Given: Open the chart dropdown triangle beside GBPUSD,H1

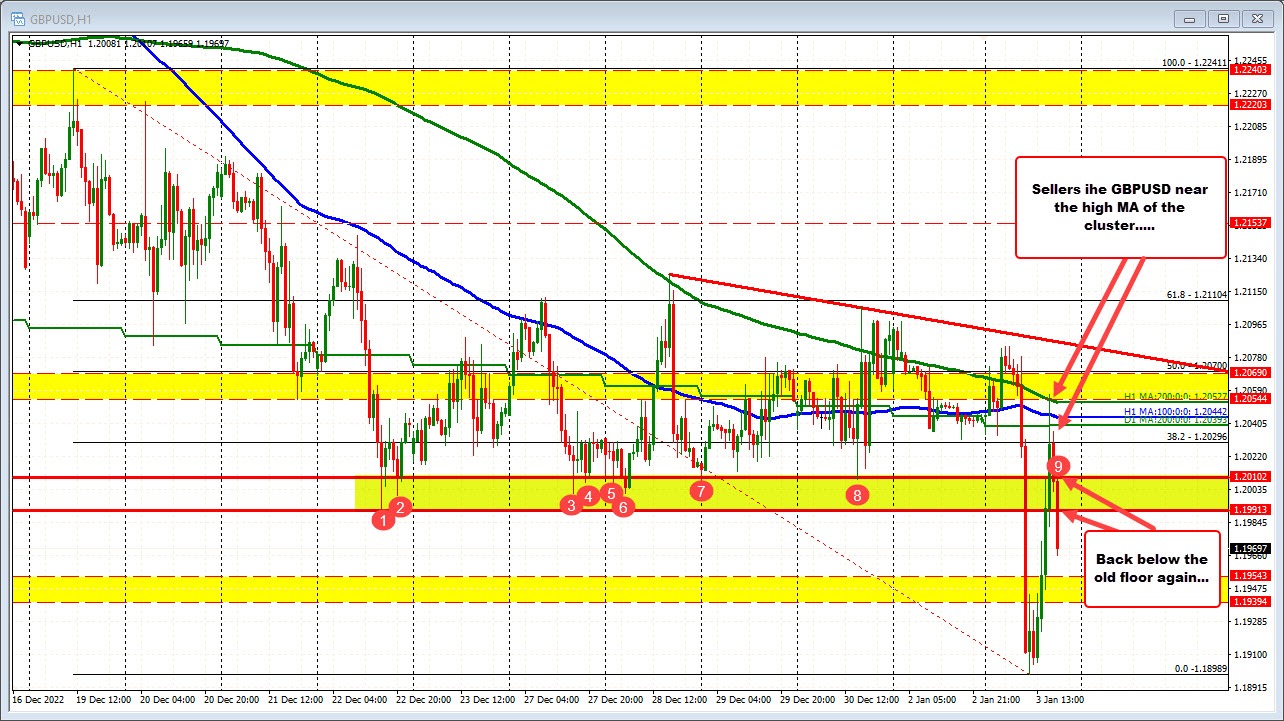Looking at the screenshot, I should [19, 43].
